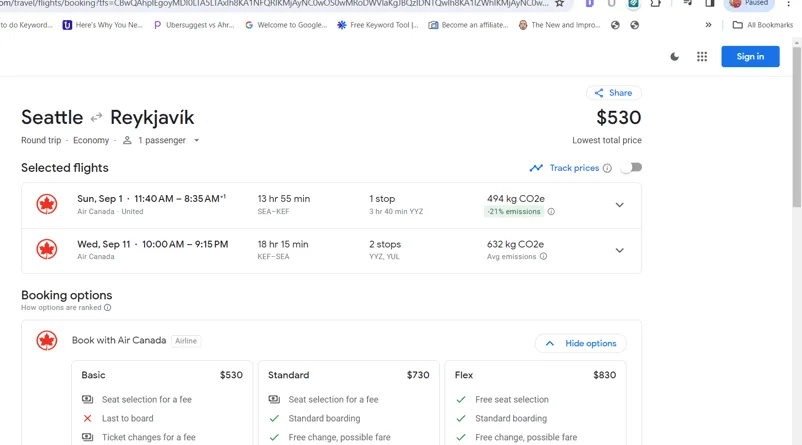Click the $530 lowest total price
The width and height of the screenshot is (802, 445).
point(618,118)
